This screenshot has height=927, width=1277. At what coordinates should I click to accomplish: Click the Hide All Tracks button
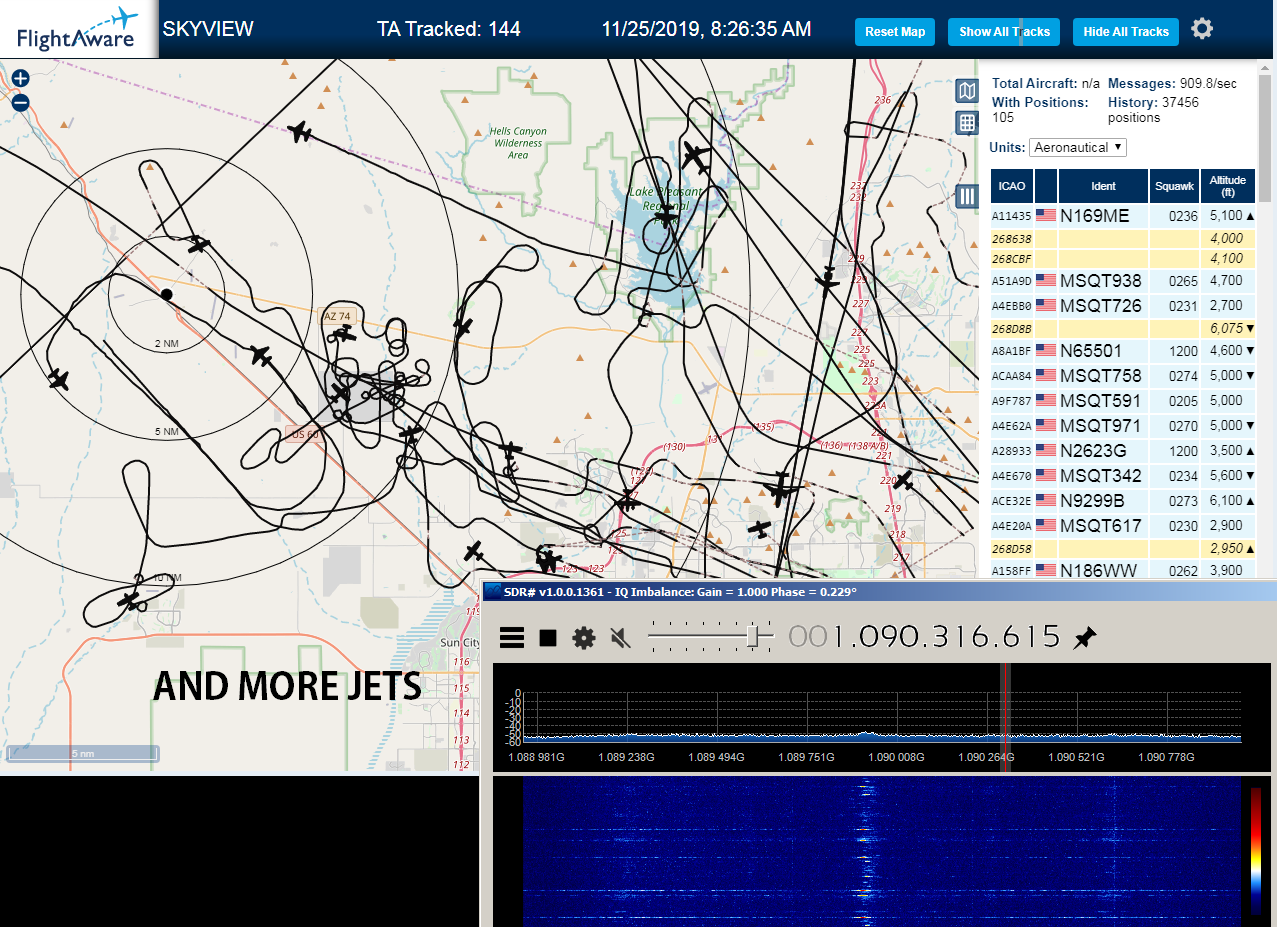(1126, 32)
